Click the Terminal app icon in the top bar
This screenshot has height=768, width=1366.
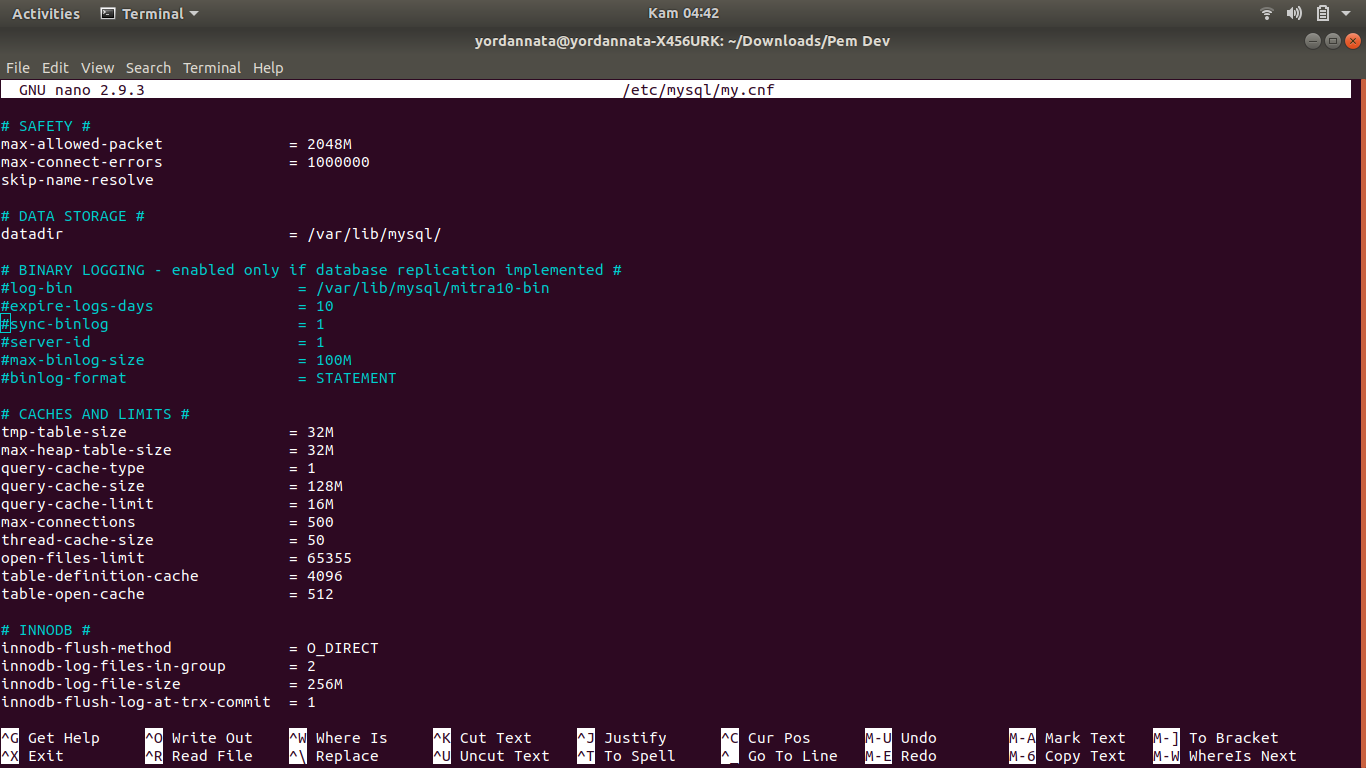pyautogui.click(x=108, y=14)
